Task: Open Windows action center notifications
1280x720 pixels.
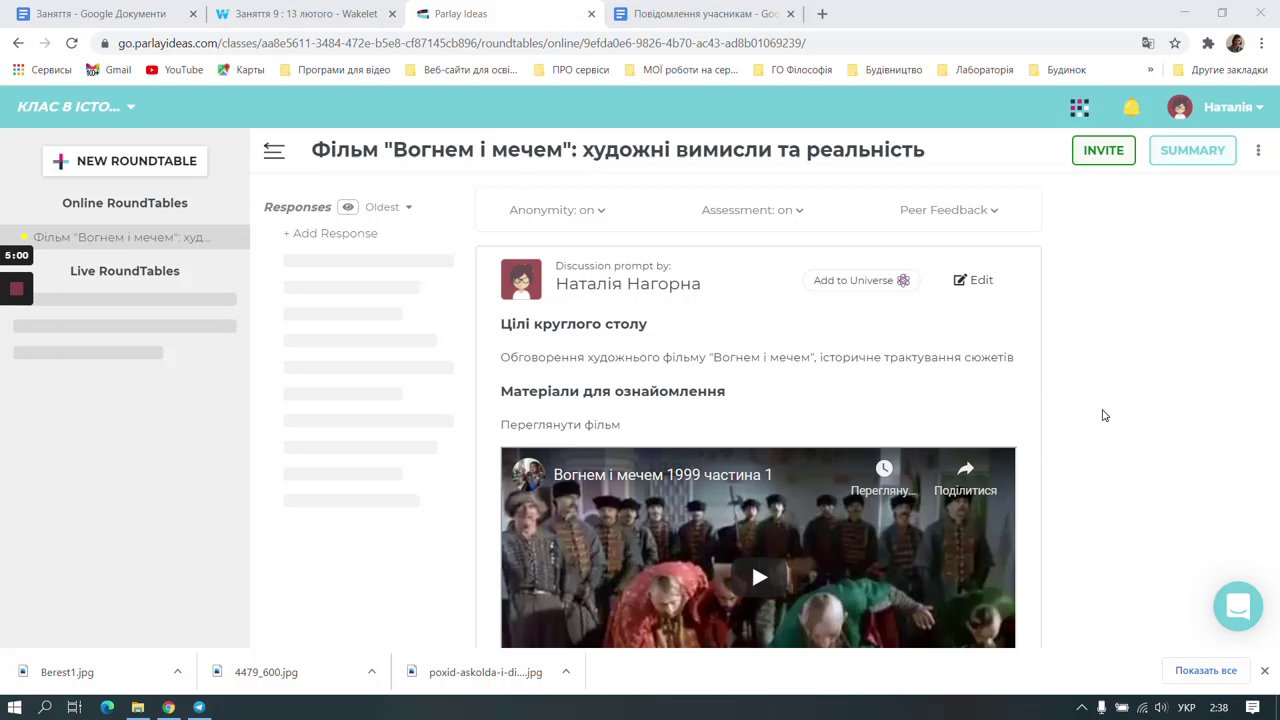Action: (x=1252, y=707)
